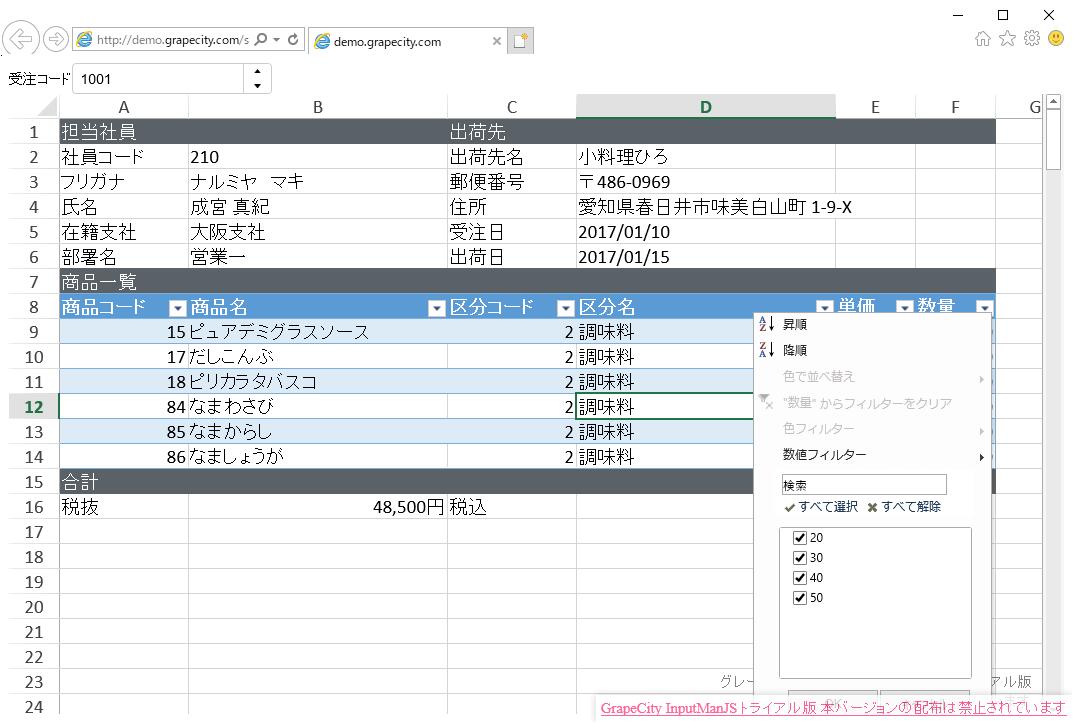Image resolution: width=1073 pixels, height=723 pixels.
Task: Click the 大阪支社 cell
Action: pyautogui.click(x=318, y=232)
